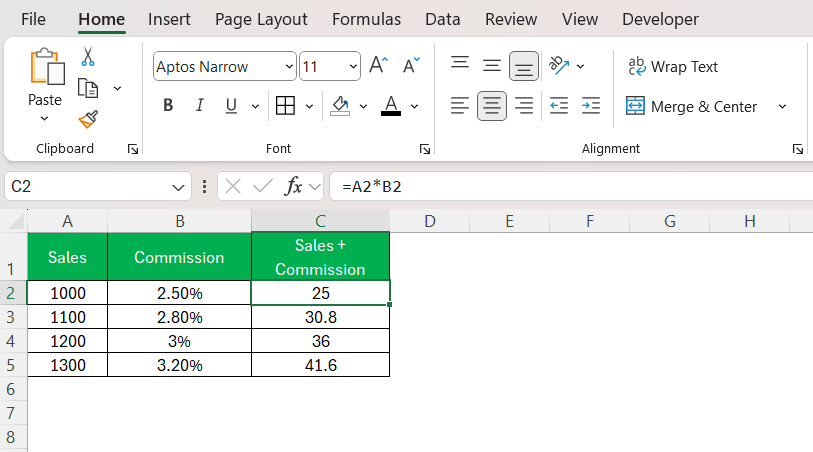Open Clipboard group dialog launcher
The height and width of the screenshot is (452, 813).
[133, 149]
